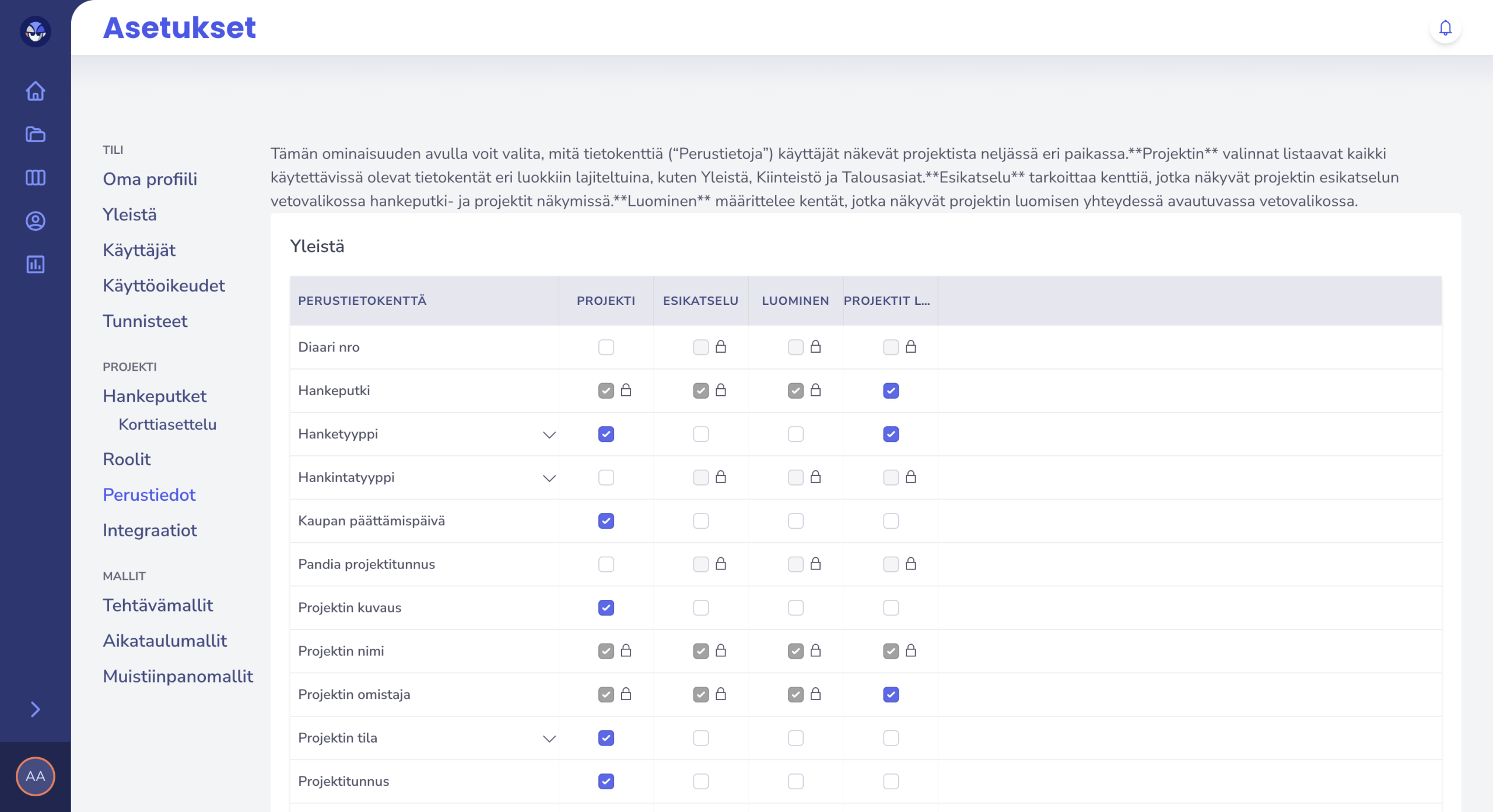Click the app logo at top left

point(35,31)
